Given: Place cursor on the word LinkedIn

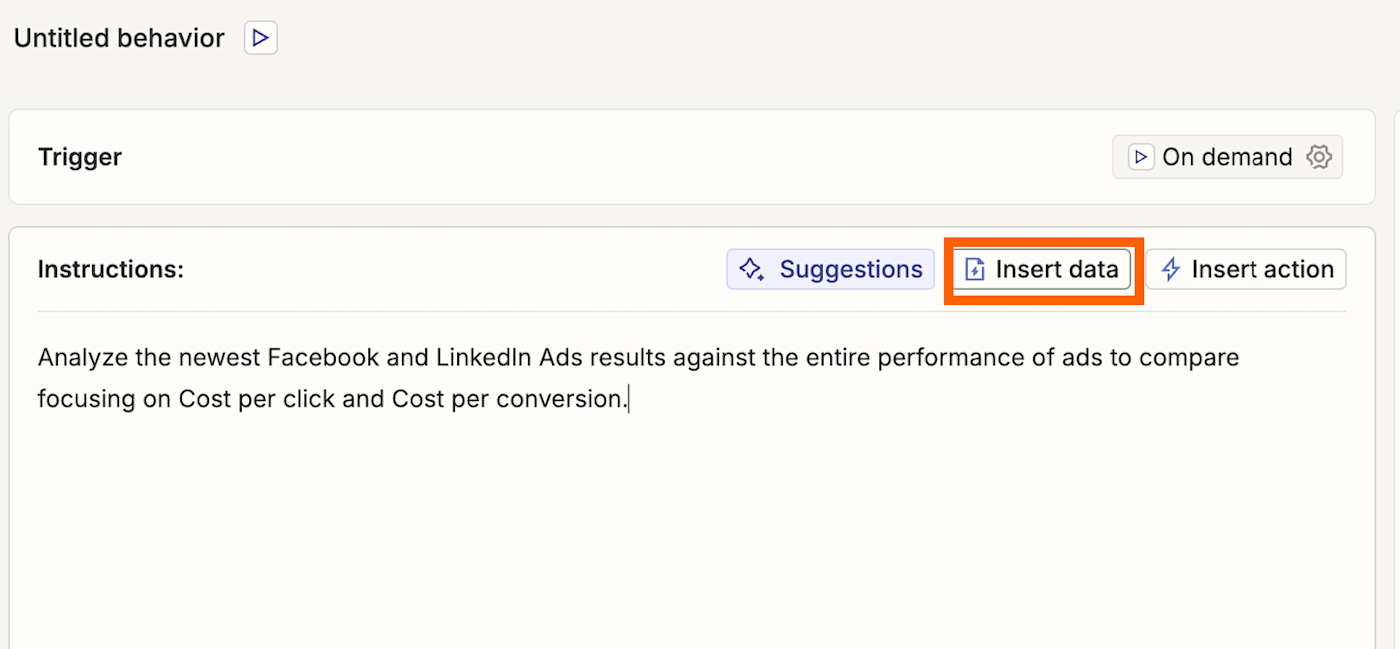Looking at the screenshot, I should [x=485, y=357].
